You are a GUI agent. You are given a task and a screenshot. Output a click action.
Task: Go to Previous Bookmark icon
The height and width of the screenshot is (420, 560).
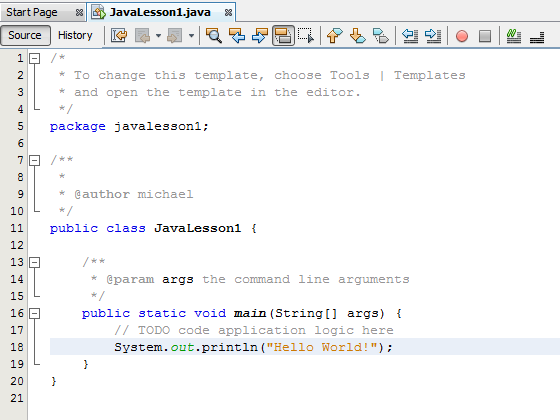(334, 36)
